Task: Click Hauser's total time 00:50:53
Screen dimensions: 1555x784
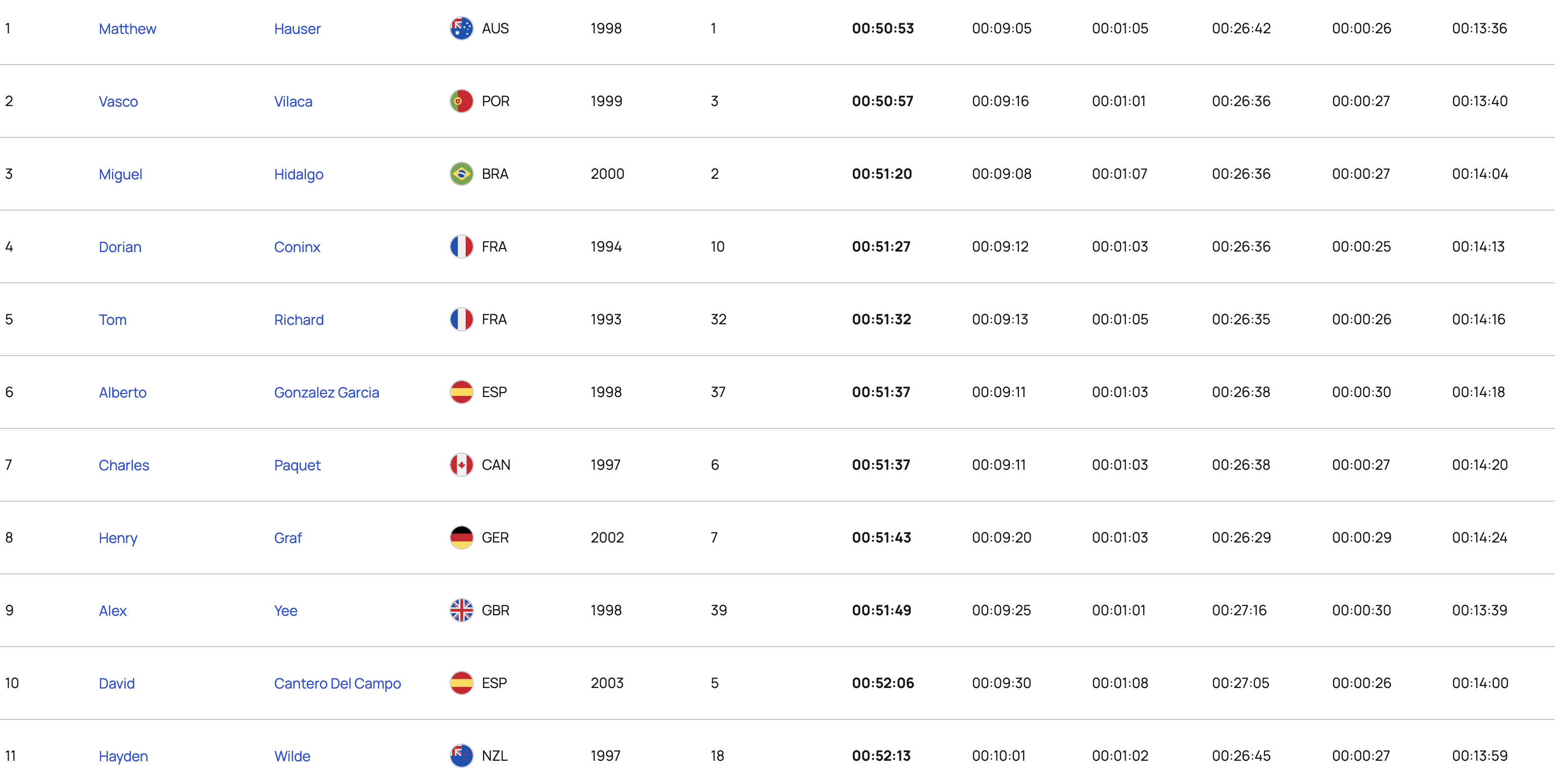Action: tap(883, 28)
